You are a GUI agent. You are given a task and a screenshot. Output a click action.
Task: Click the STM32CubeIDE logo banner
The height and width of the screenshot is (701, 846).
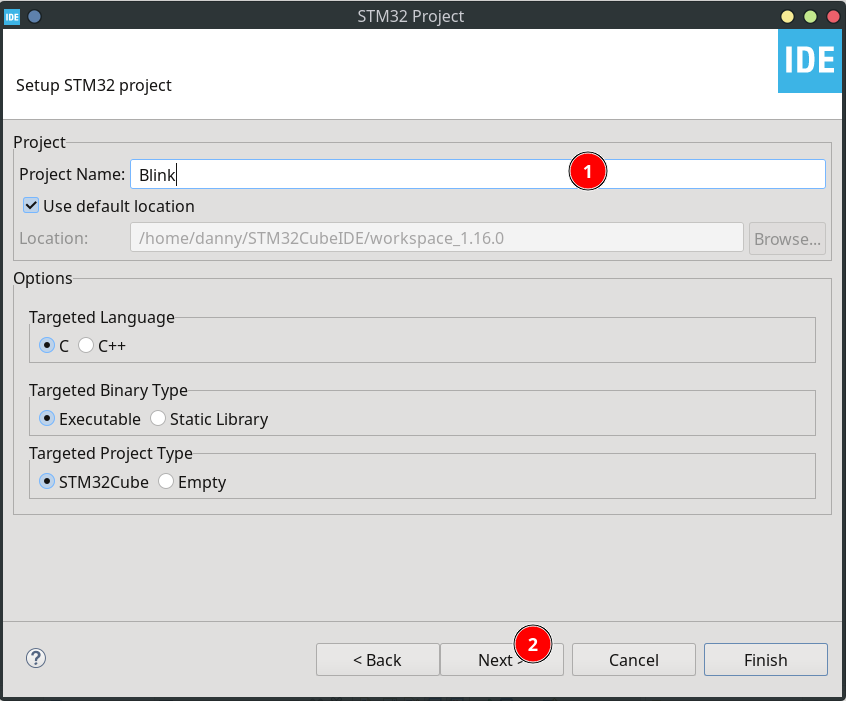pos(809,61)
